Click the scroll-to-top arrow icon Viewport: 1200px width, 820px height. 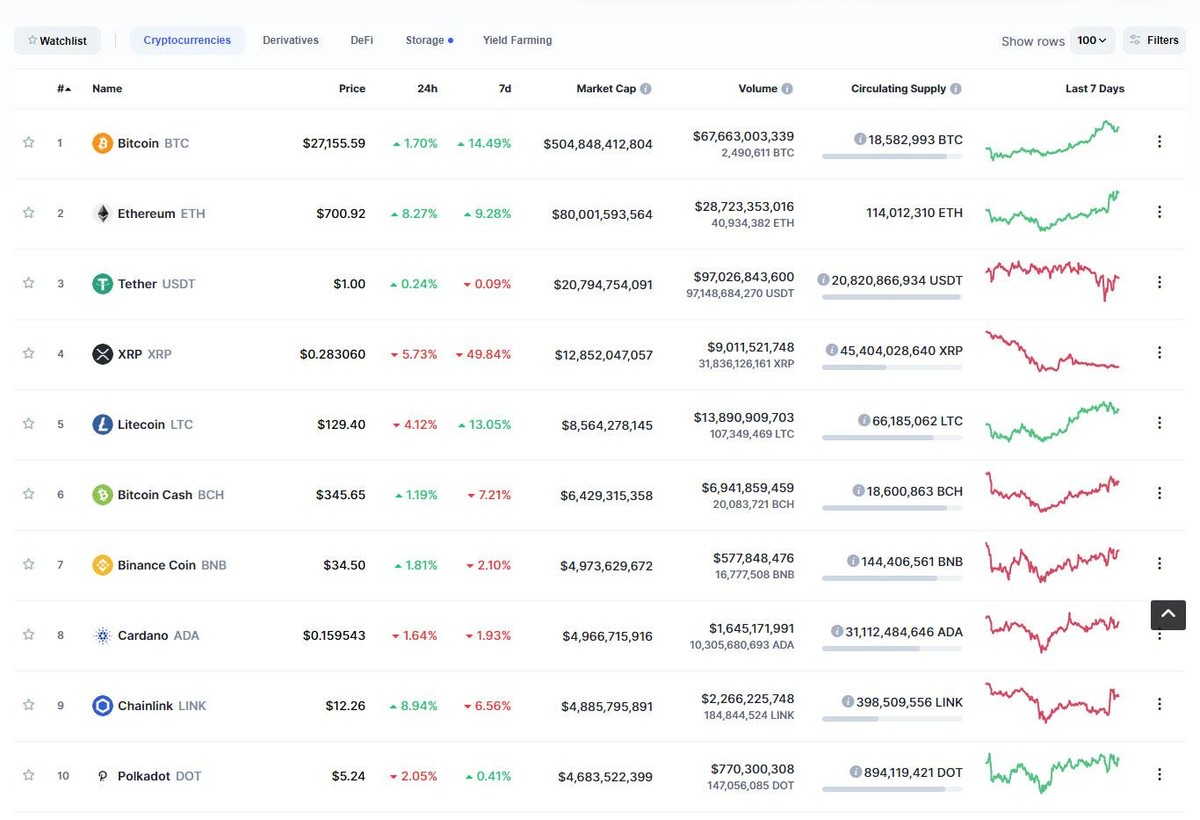point(1167,615)
